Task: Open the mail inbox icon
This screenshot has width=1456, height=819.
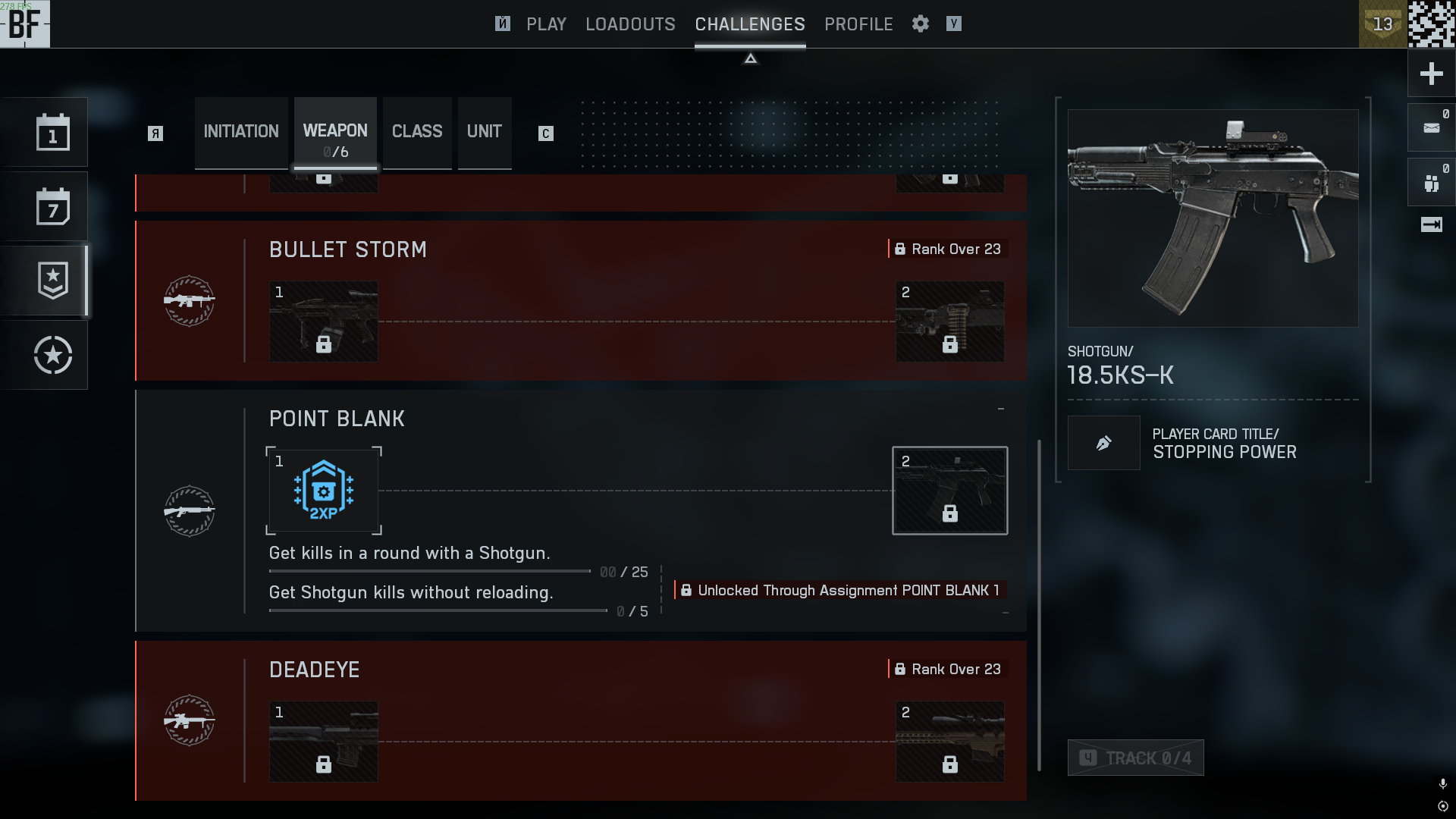Action: (x=1431, y=127)
